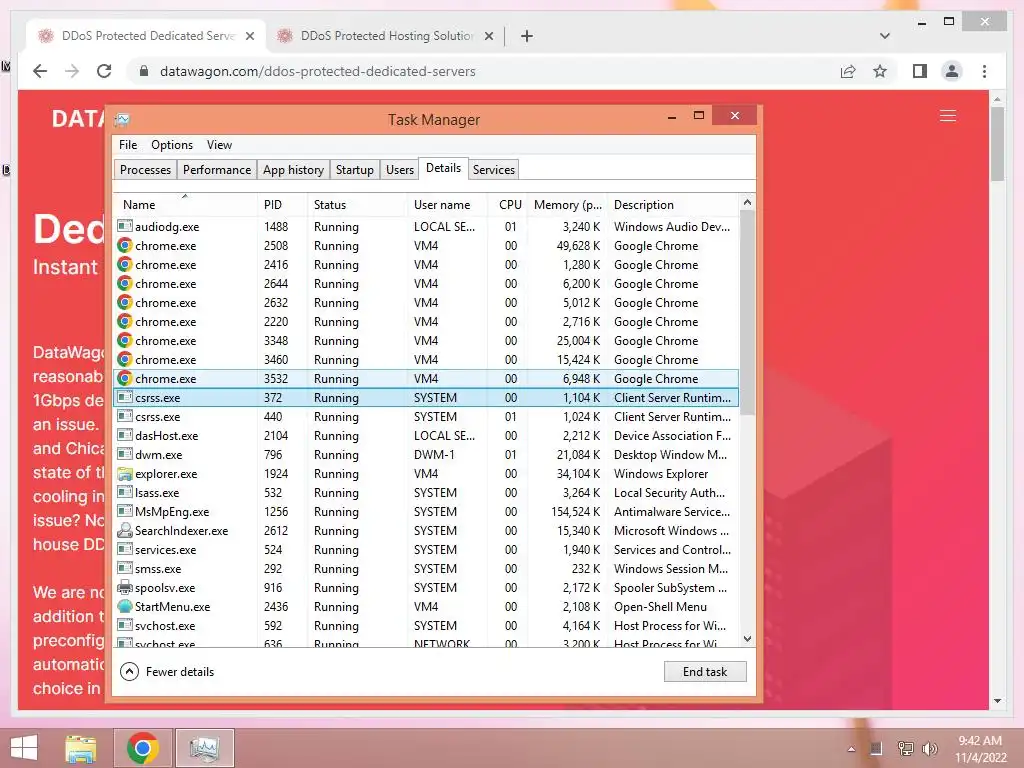Open Chrome profile avatar
Image resolution: width=1024 pixels, height=768 pixels.
coord(952,71)
